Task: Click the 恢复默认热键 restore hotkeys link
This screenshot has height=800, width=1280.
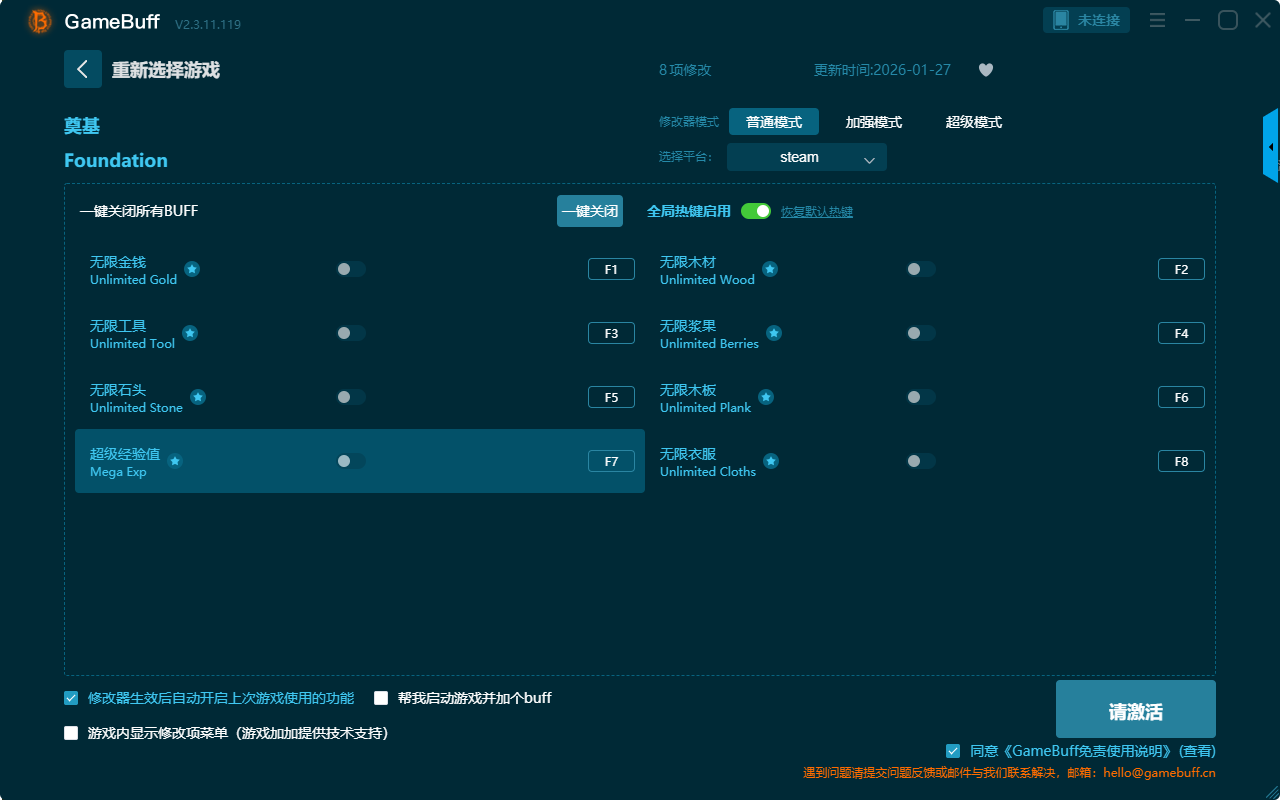Action: [817, 212]
